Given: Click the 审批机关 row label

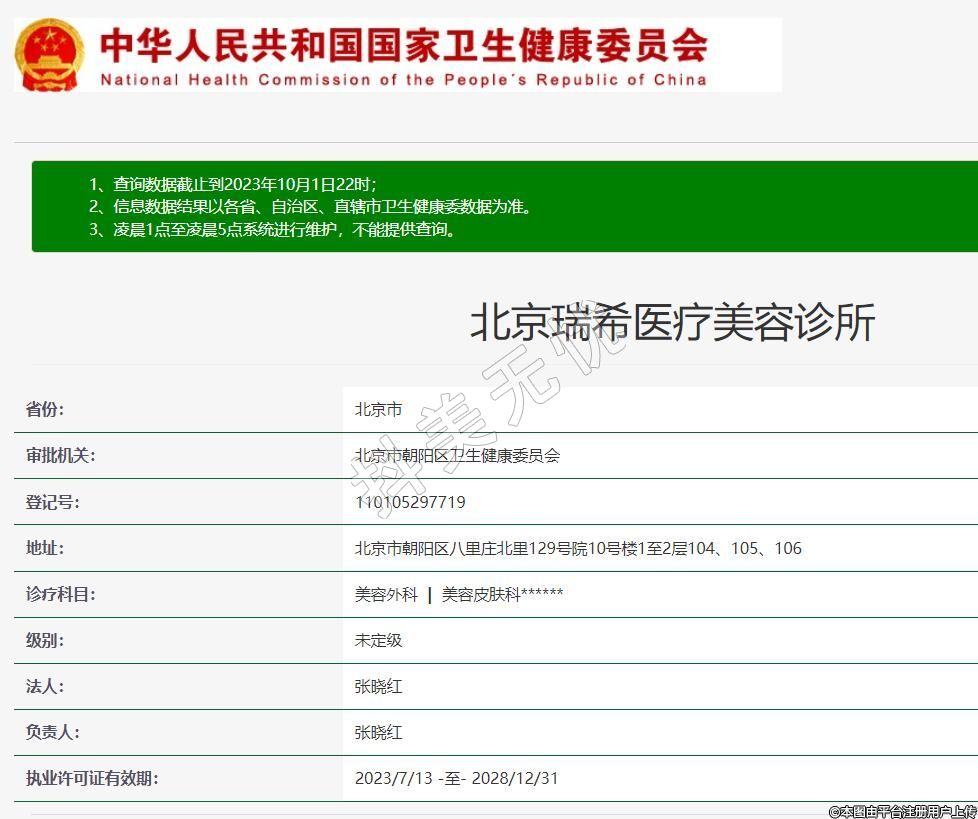Looking at the screenshot, I should click(x=60, y=455).
